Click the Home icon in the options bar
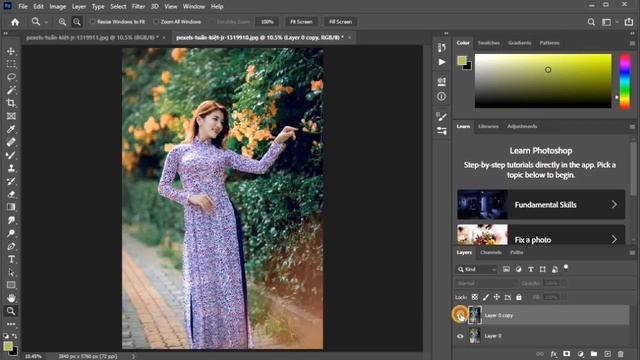This screenshot has width=640, height=360. click(x=15, y=22)
